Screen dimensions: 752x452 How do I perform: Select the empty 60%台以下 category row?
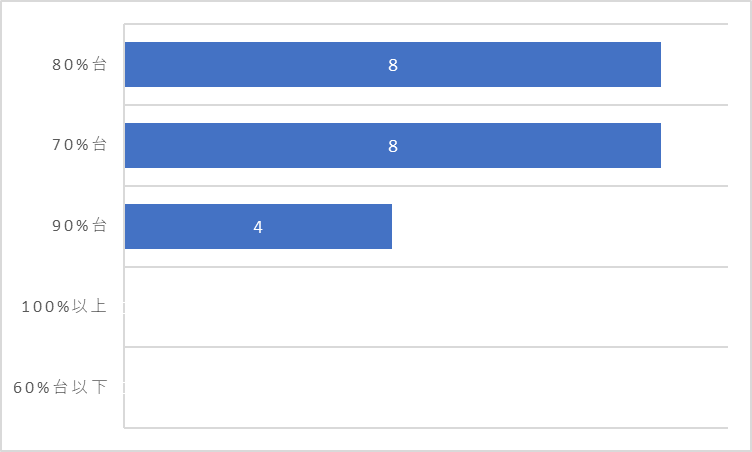(x=426, y=387)
